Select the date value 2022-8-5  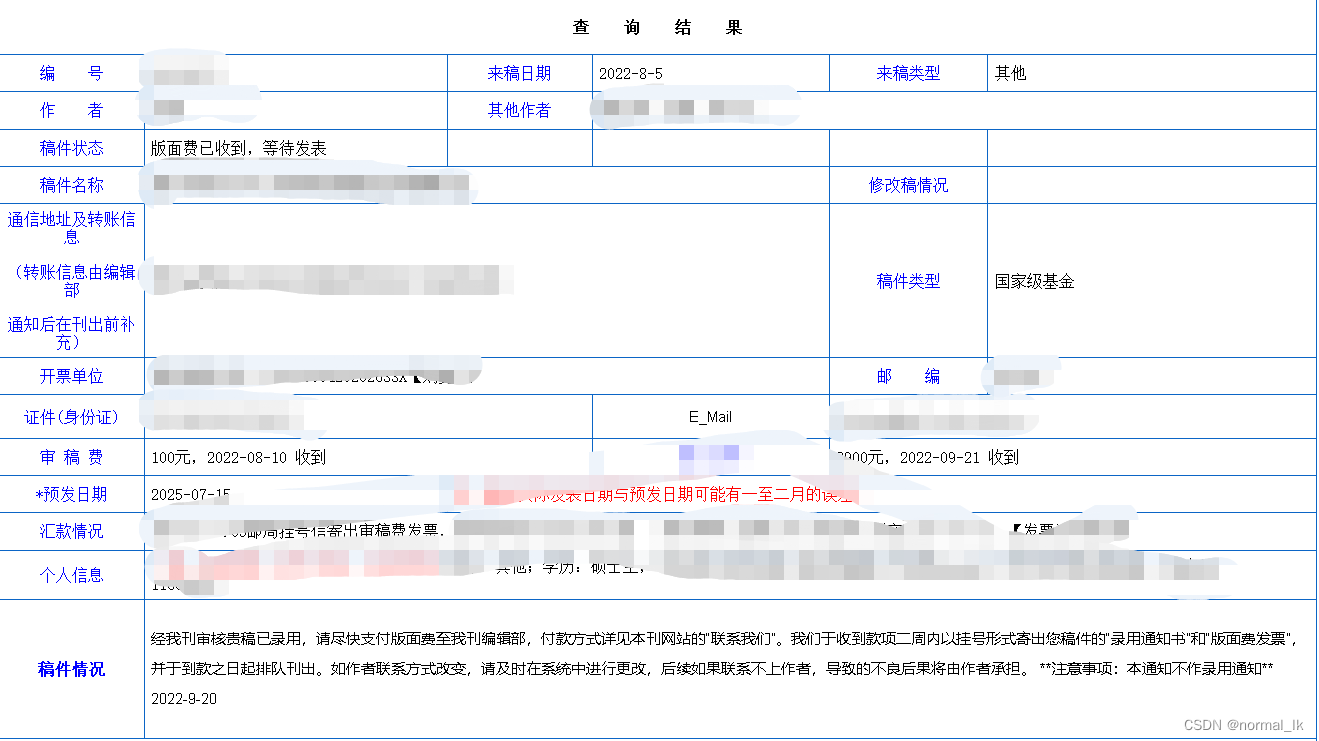pos(631,73)
